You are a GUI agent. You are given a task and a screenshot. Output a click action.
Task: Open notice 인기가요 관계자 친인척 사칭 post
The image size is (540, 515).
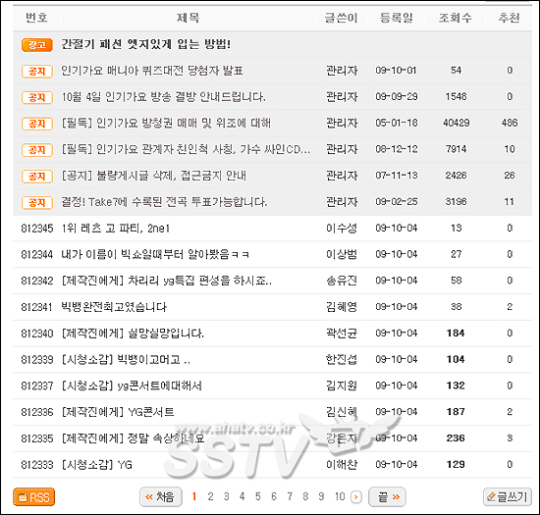[x=186, y=149]
